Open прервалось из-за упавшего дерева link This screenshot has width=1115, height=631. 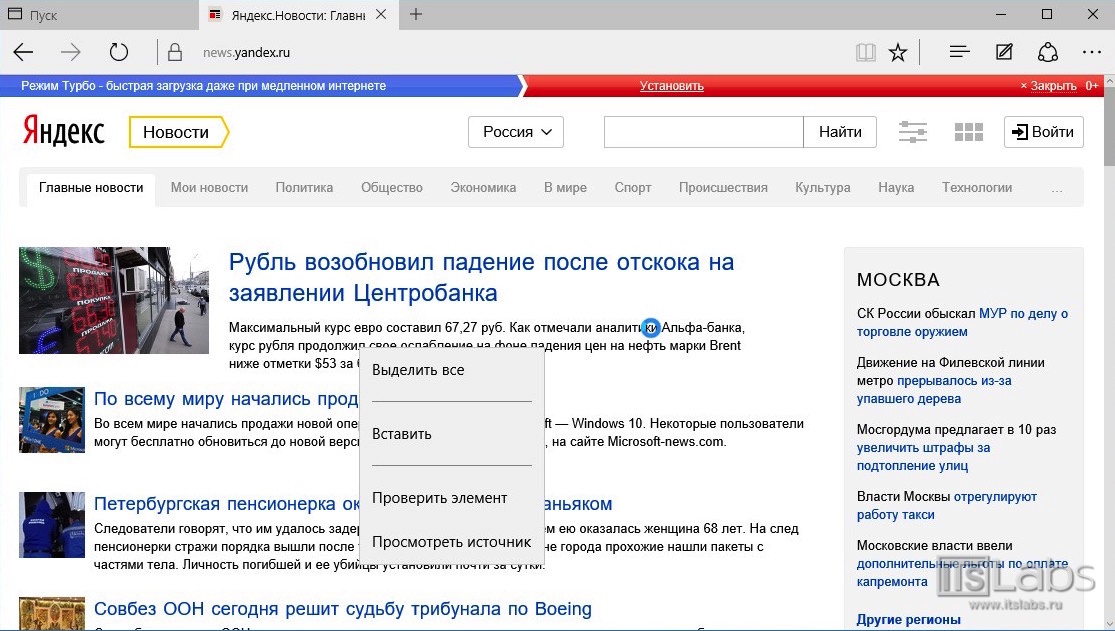coord(934,390)
